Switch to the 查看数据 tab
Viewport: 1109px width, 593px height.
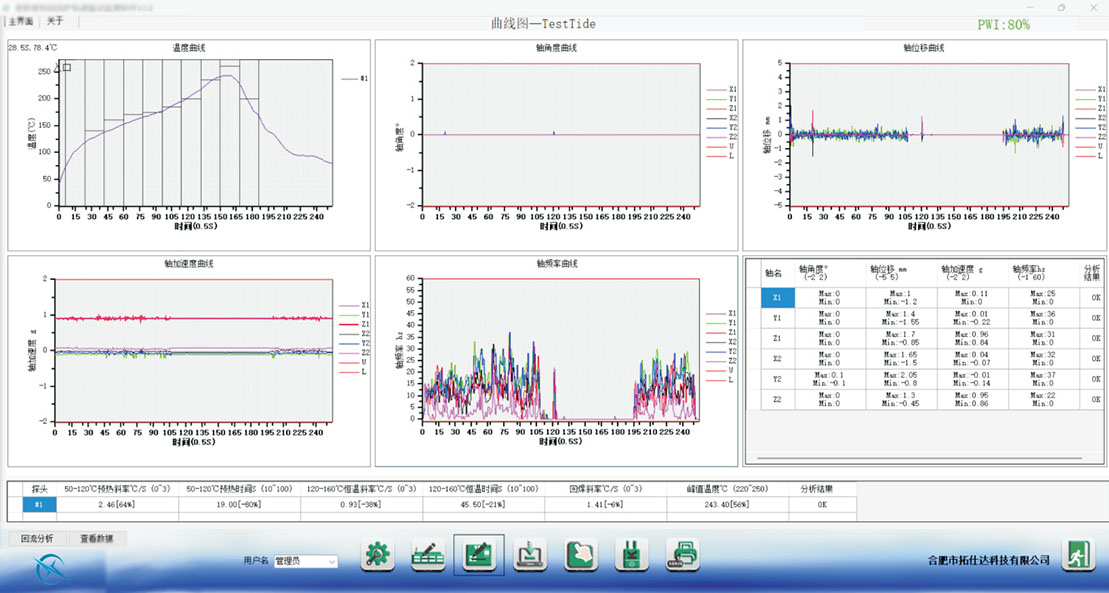pyautogui.click(x=97, y=538)
